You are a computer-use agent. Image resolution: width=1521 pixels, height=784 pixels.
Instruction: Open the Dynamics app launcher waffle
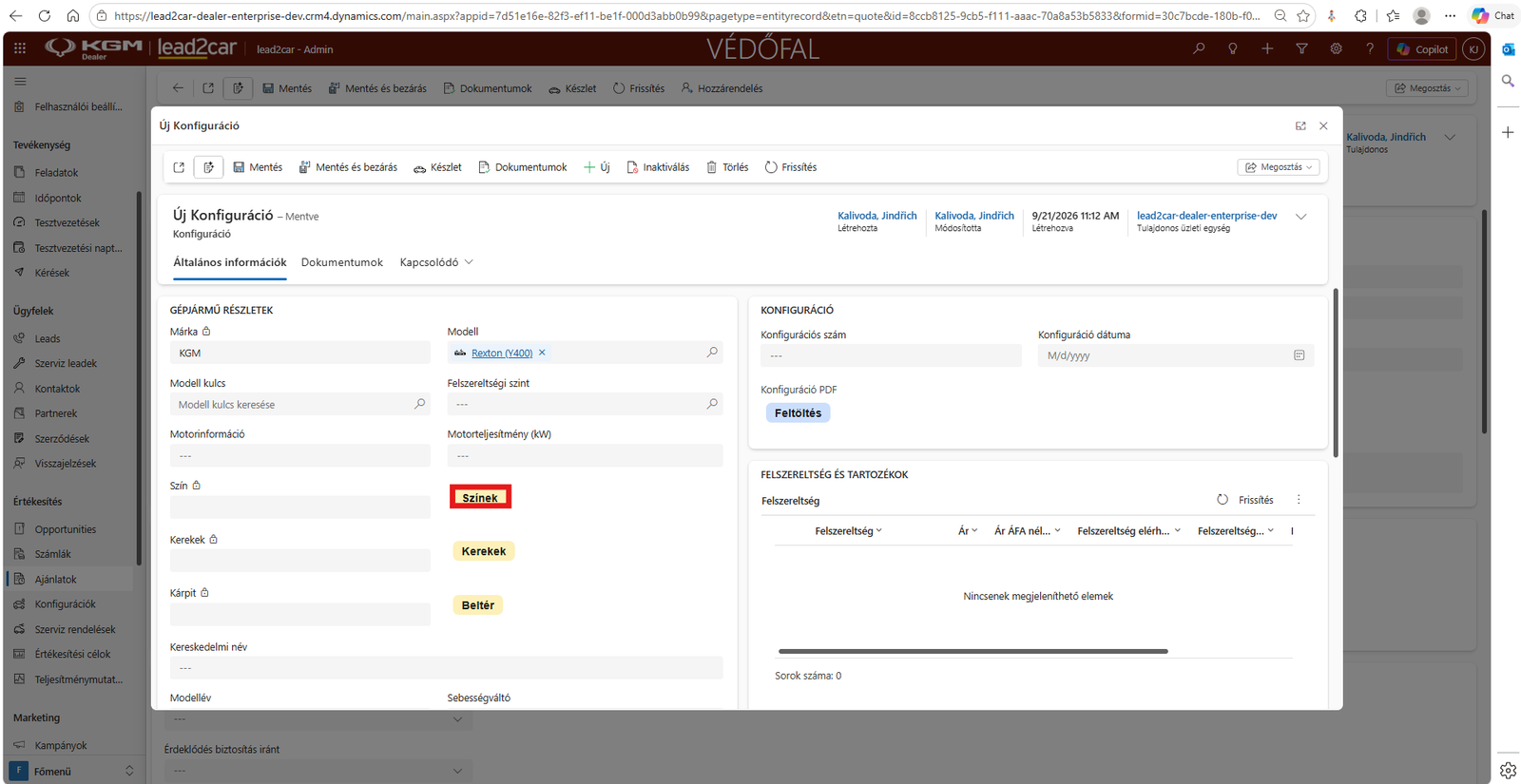click(20, 48)
